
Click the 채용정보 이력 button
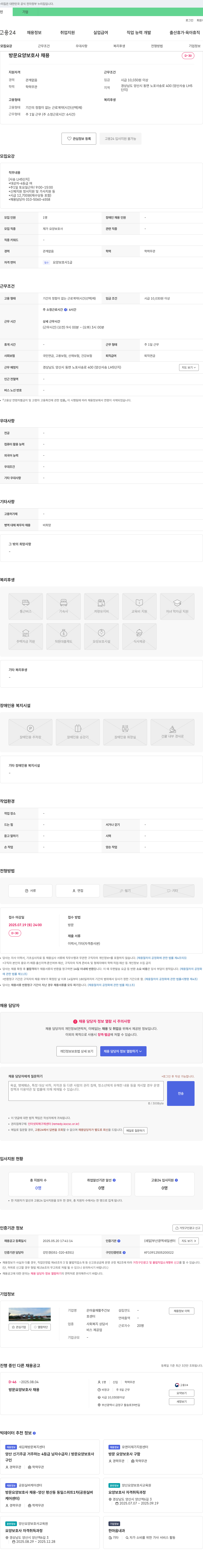coord(182,1311)
